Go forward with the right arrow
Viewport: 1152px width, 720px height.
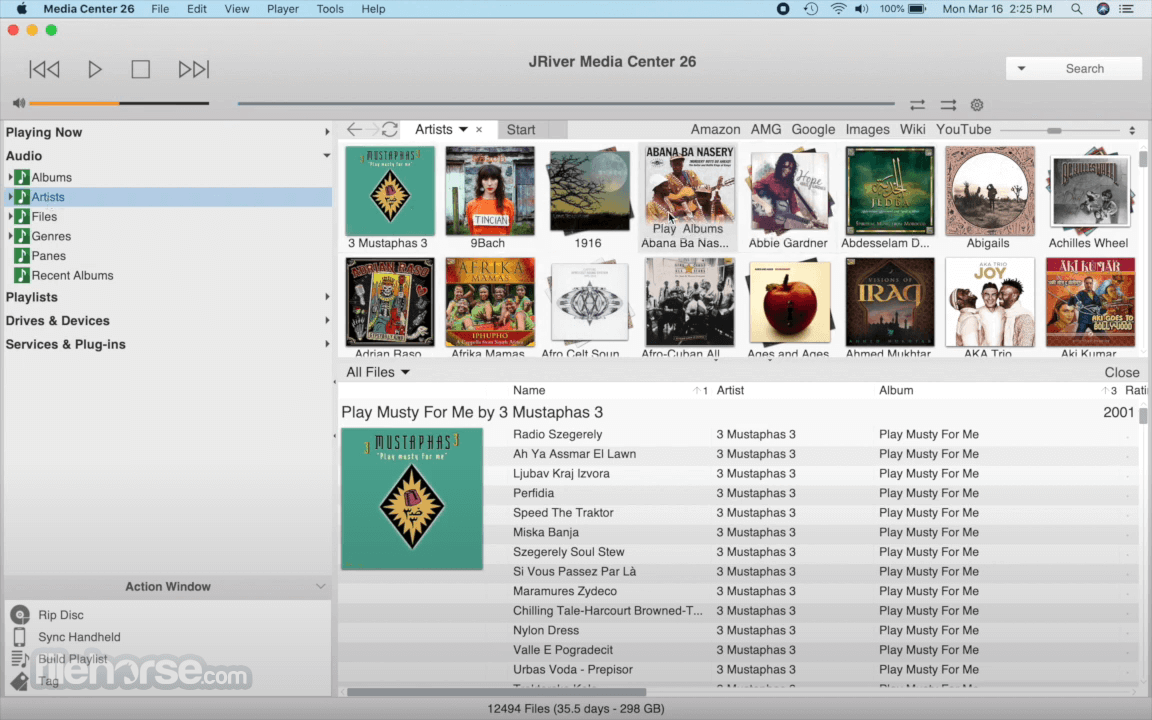coord(372,129)
